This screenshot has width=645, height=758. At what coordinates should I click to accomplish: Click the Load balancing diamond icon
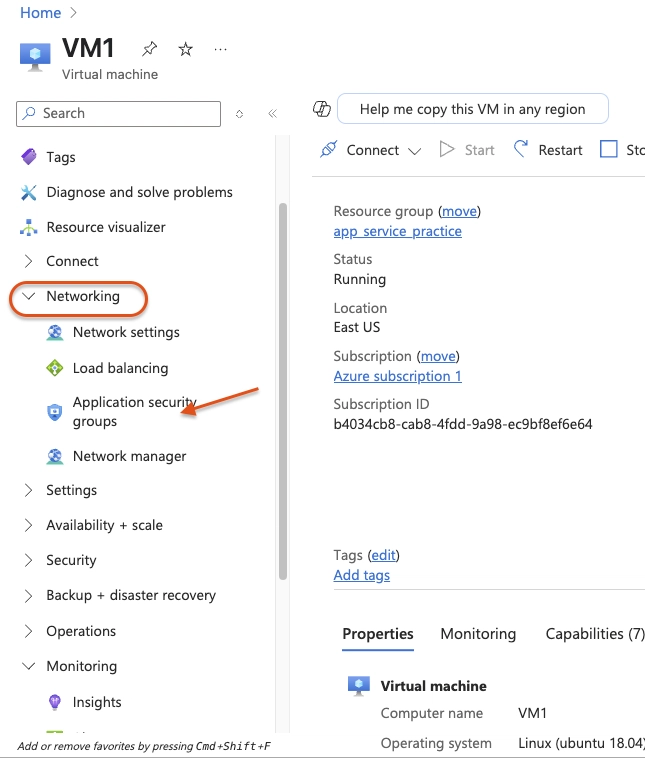(x=55, y=368)
